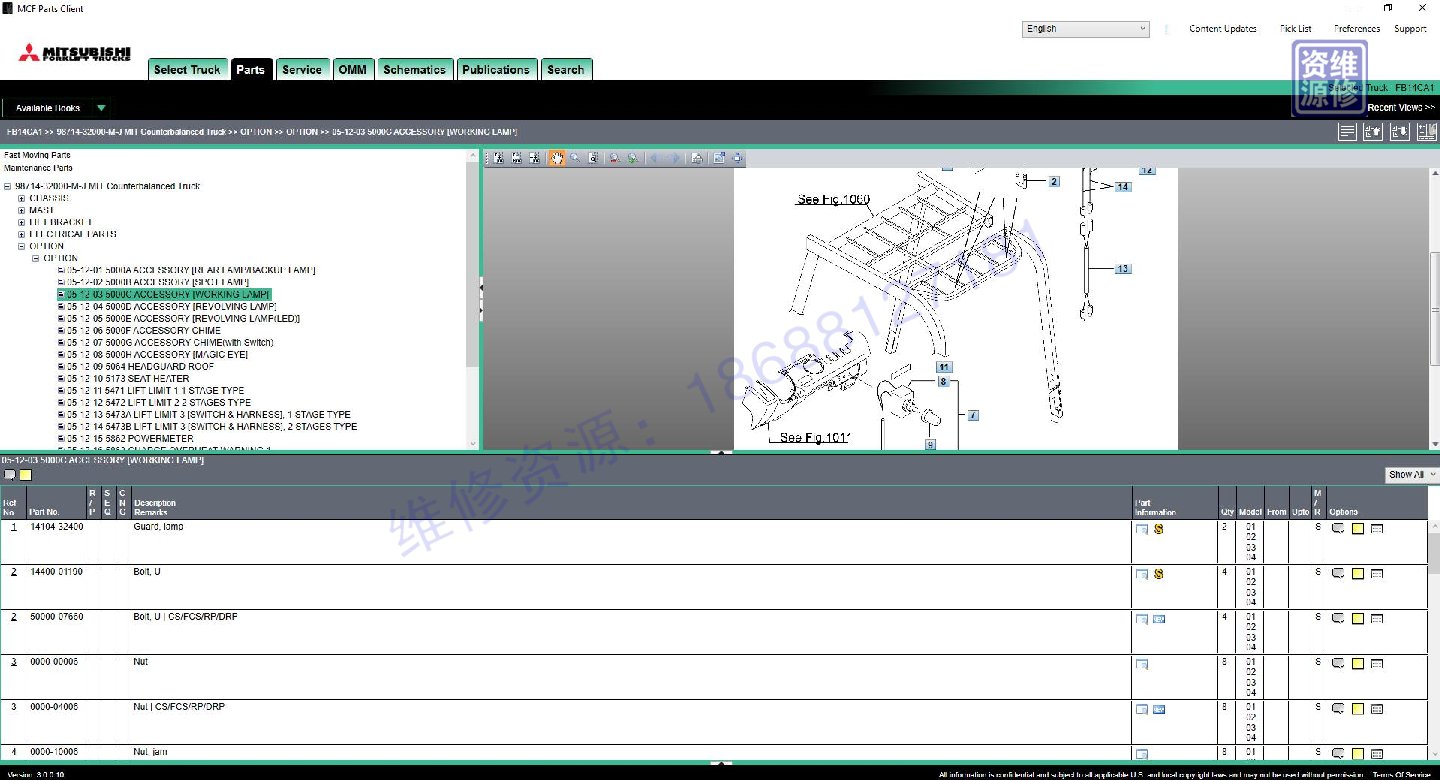Viewport: 1440px width, 780px height.
Task: Open part information icon for Guard, lamp row
Action: pyautogui.click(x=1142, y=529)
